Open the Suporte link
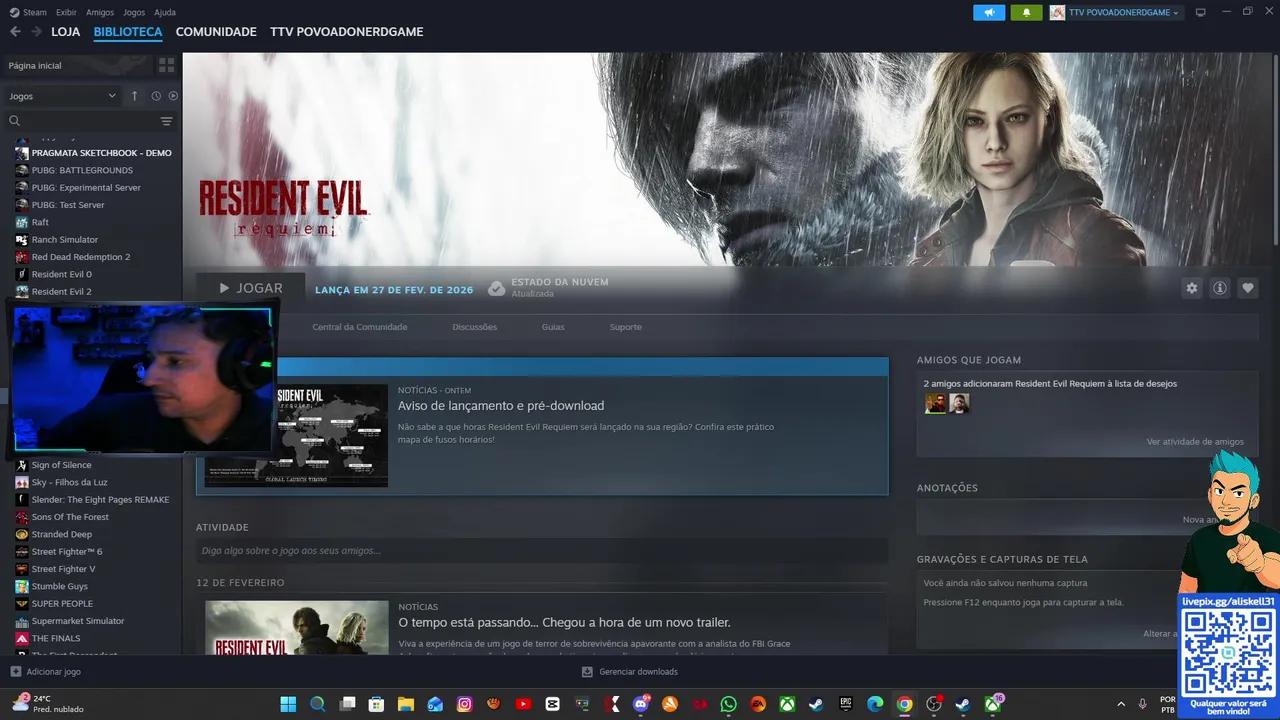The image size is (1280, 720). pyautogui.click(x=626, y=327)
